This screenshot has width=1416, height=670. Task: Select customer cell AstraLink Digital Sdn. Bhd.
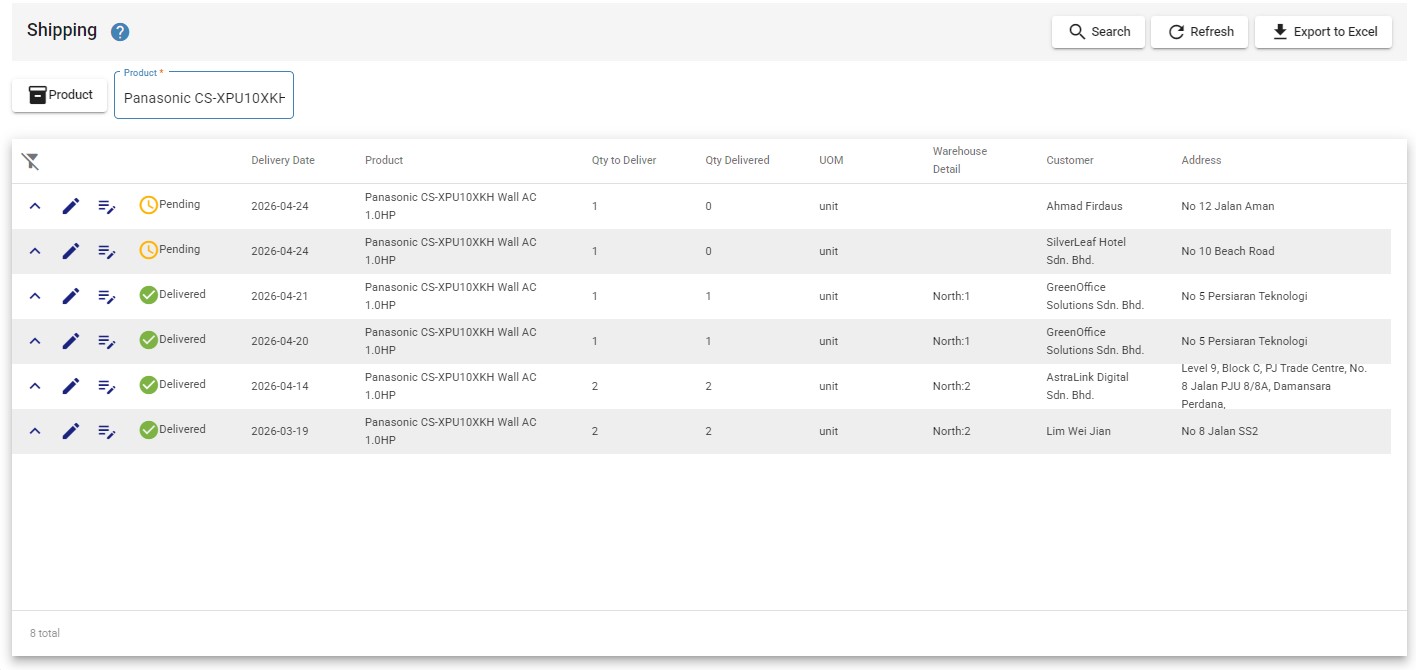coord(1088,386)
